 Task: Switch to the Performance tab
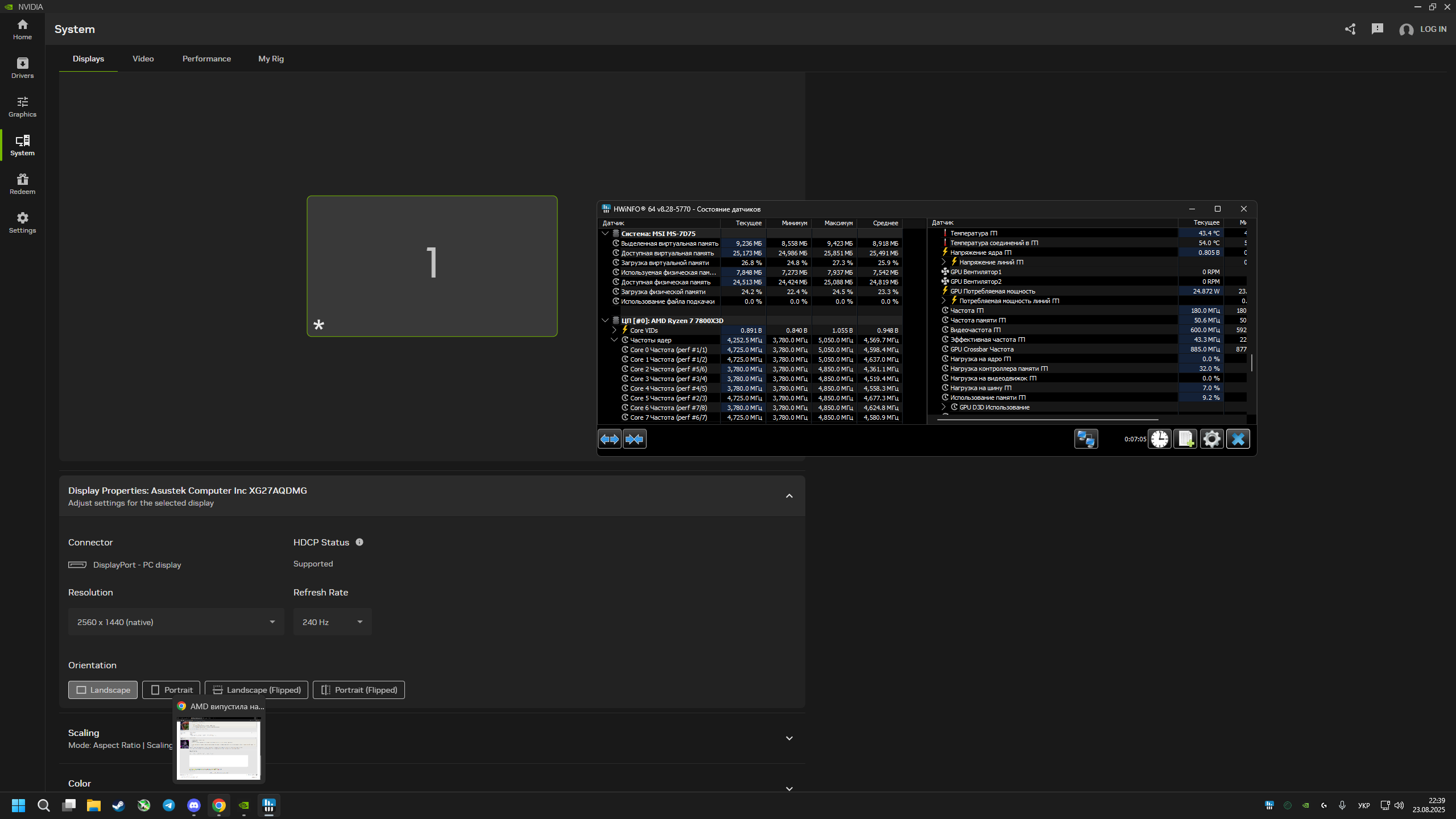(206, 59)
